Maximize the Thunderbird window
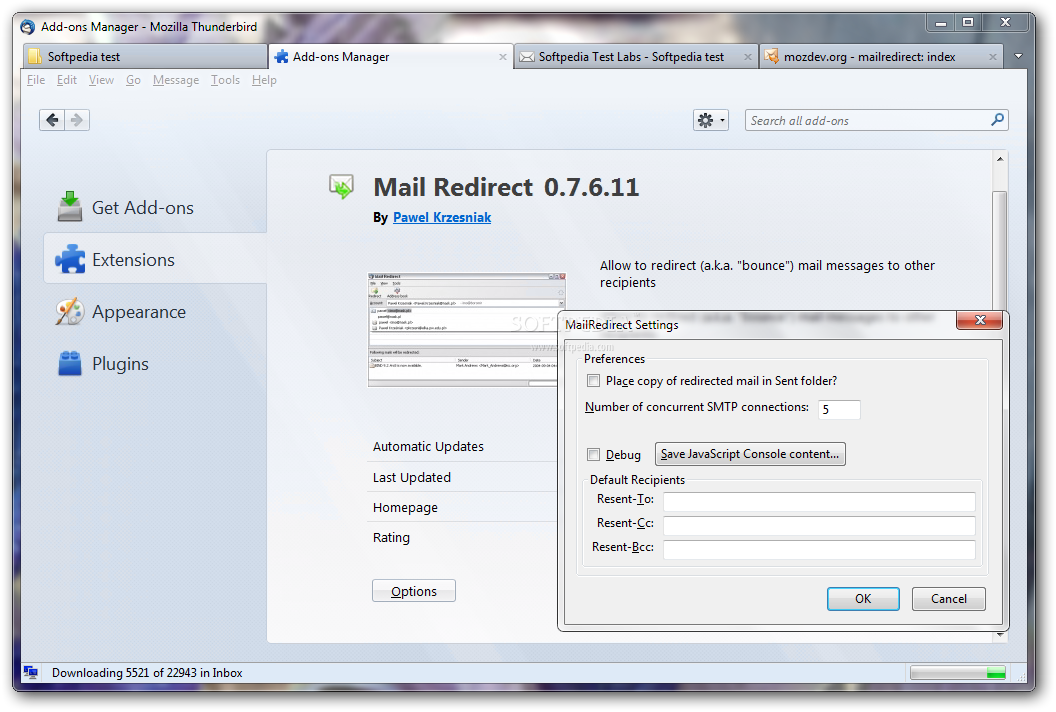Screen dimensions: 1056x712 click(x=968, y=23)
